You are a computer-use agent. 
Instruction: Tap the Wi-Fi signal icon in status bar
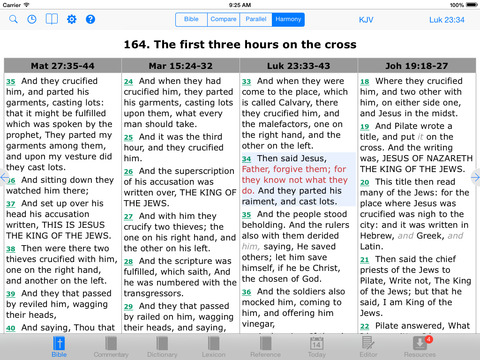click(26, 5)
